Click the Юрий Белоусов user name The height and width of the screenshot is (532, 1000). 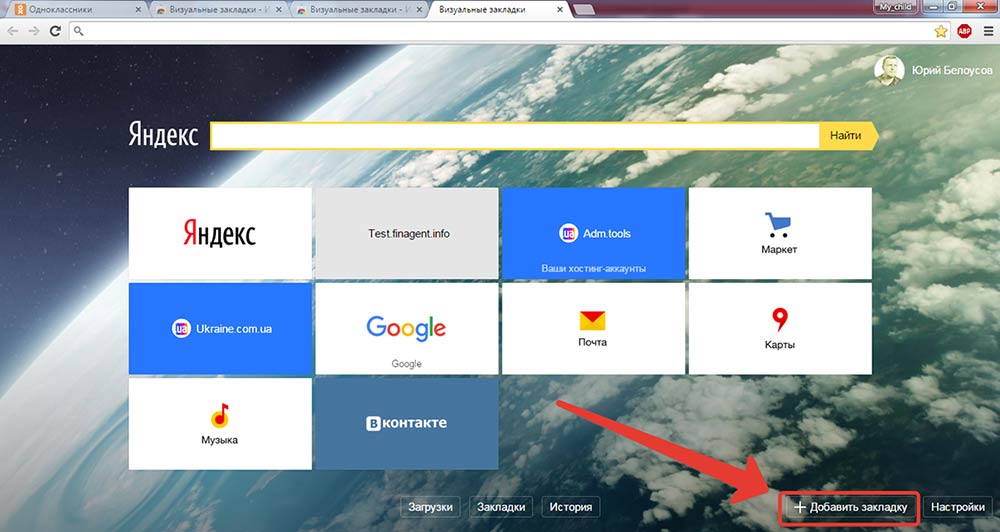952,70
